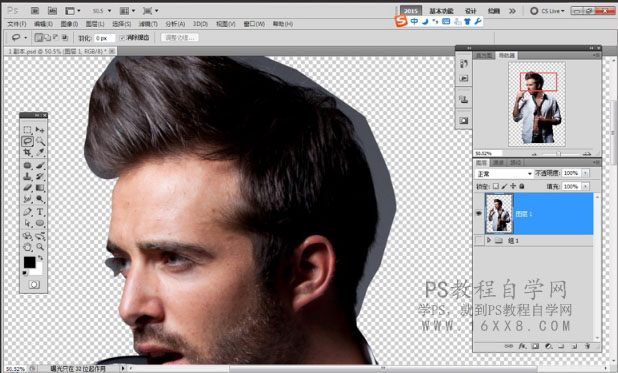The height and width of the screenshot is (373, 618).
Task: Open Screen Mode dropdown
Action: pyautogui.click(x=150, y=11)
